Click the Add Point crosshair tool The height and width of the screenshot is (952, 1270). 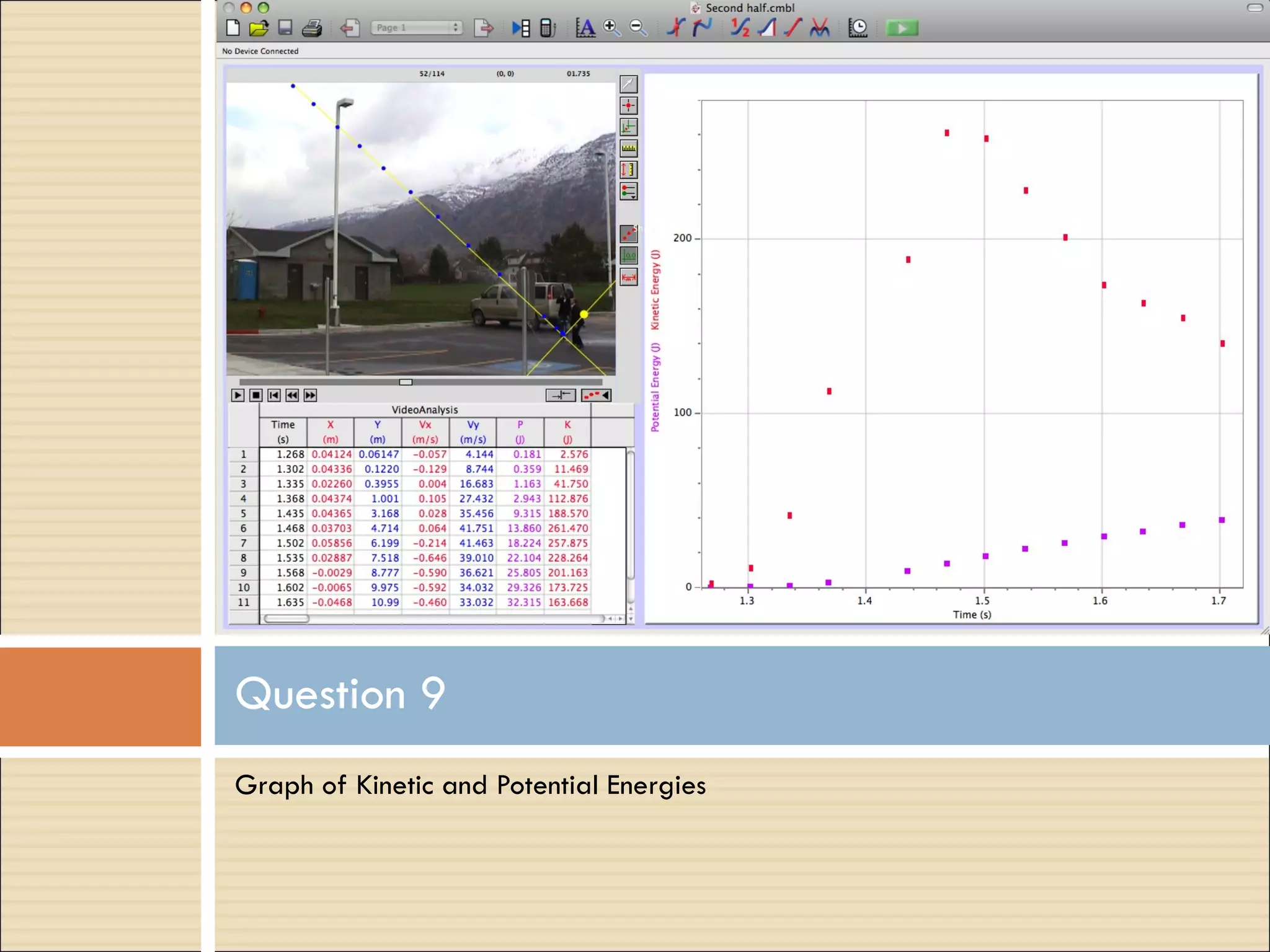coord(628,106)
